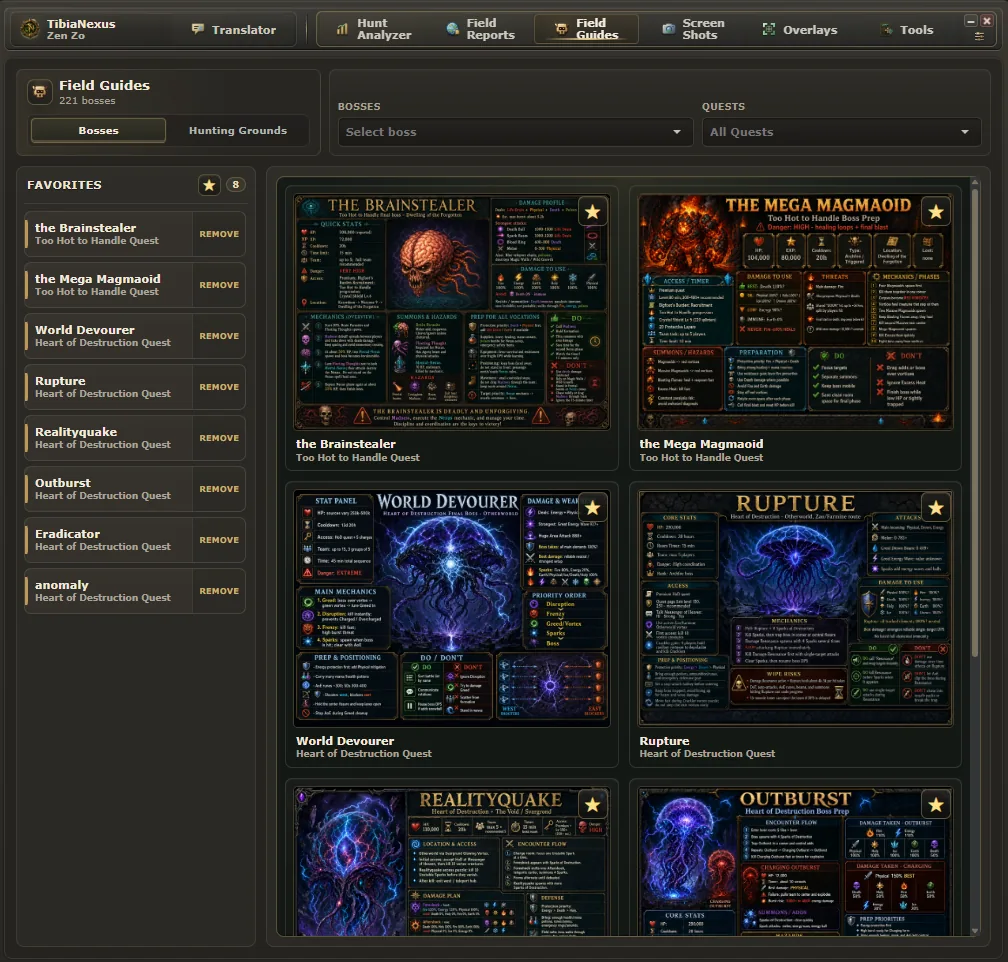Screen dimensions: 1008x962
Task: Select the Mega Magmaoid in favorites list
Action: coord(108,285)
